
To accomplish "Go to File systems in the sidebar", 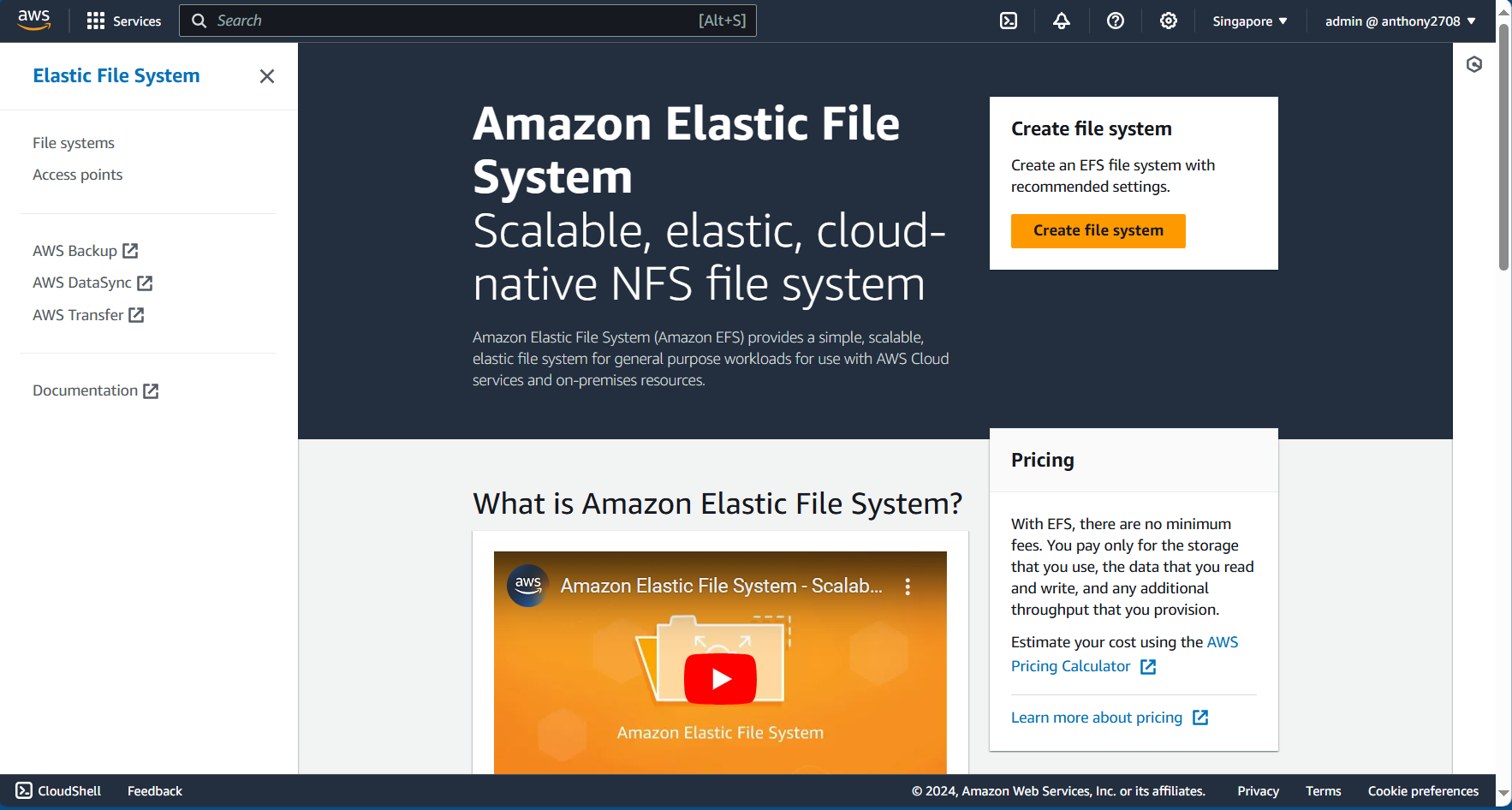I will pyautogui.click(x=74, y=143).
